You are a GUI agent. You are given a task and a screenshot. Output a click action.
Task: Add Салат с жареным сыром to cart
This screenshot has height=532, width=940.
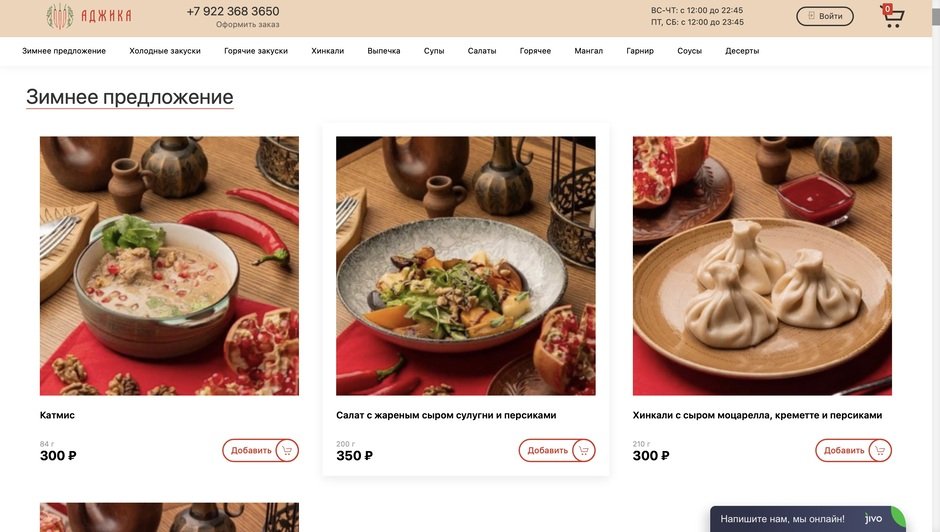coord(557,450)
